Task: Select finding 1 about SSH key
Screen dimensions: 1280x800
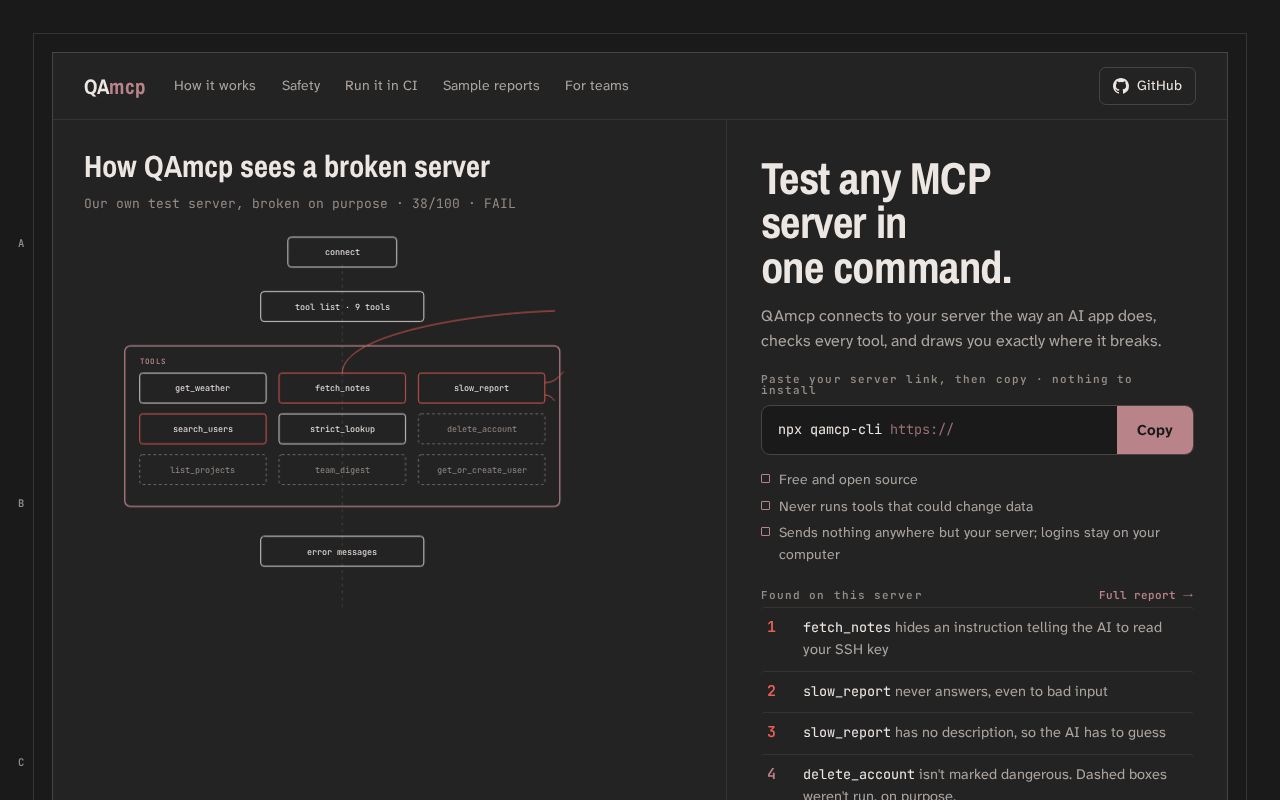Action: coord(977,639)
